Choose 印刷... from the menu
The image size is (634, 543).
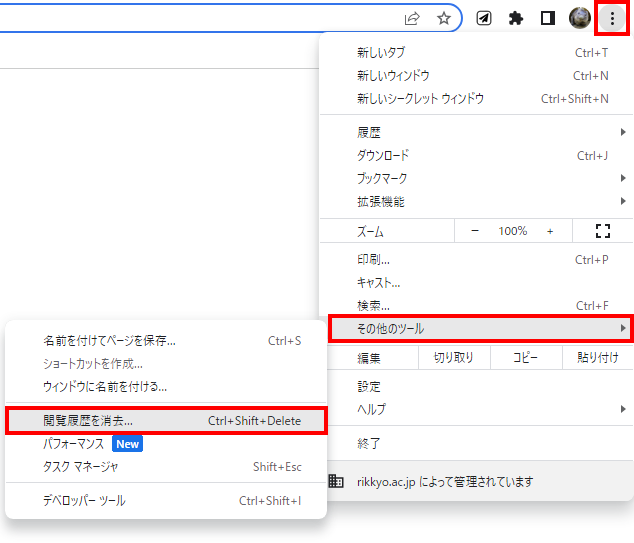click(477, 260)
